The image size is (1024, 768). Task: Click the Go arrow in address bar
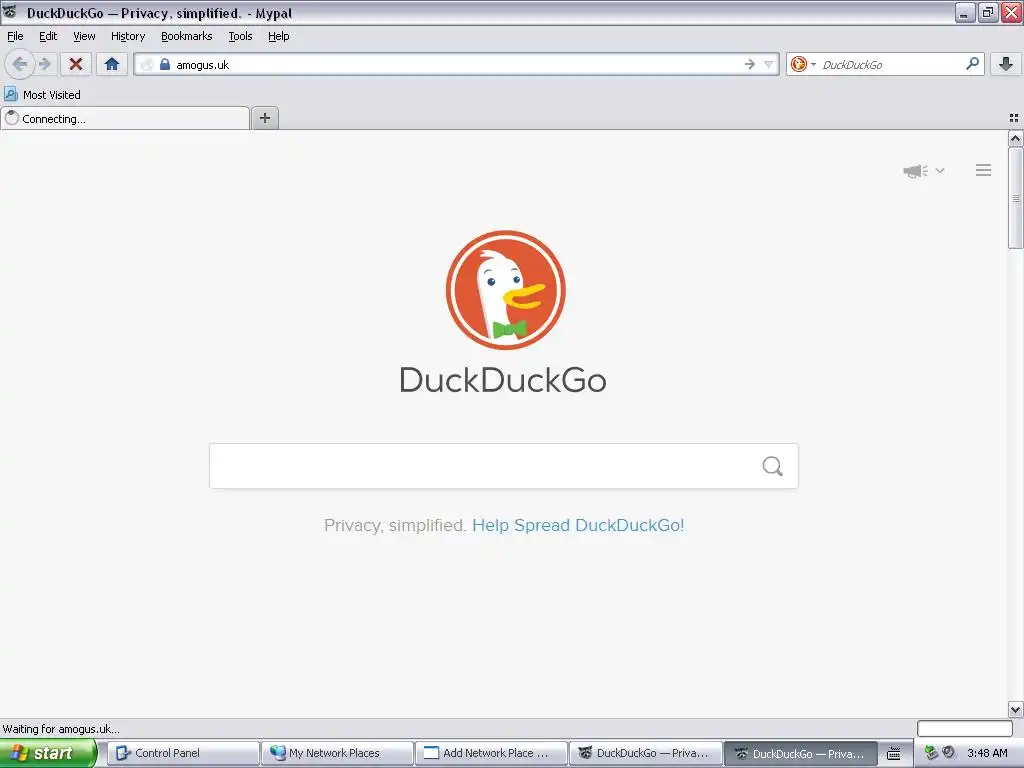tap(750, 64)
